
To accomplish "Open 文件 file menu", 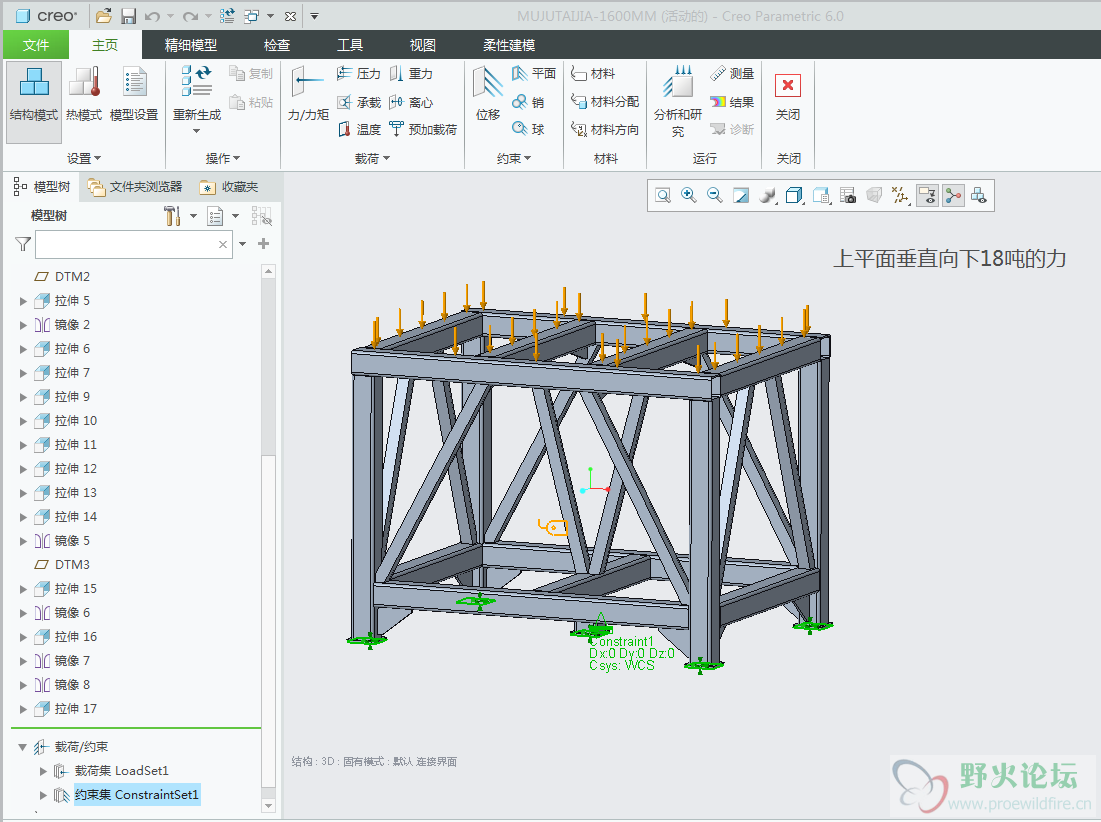I will tap(36, 45).
